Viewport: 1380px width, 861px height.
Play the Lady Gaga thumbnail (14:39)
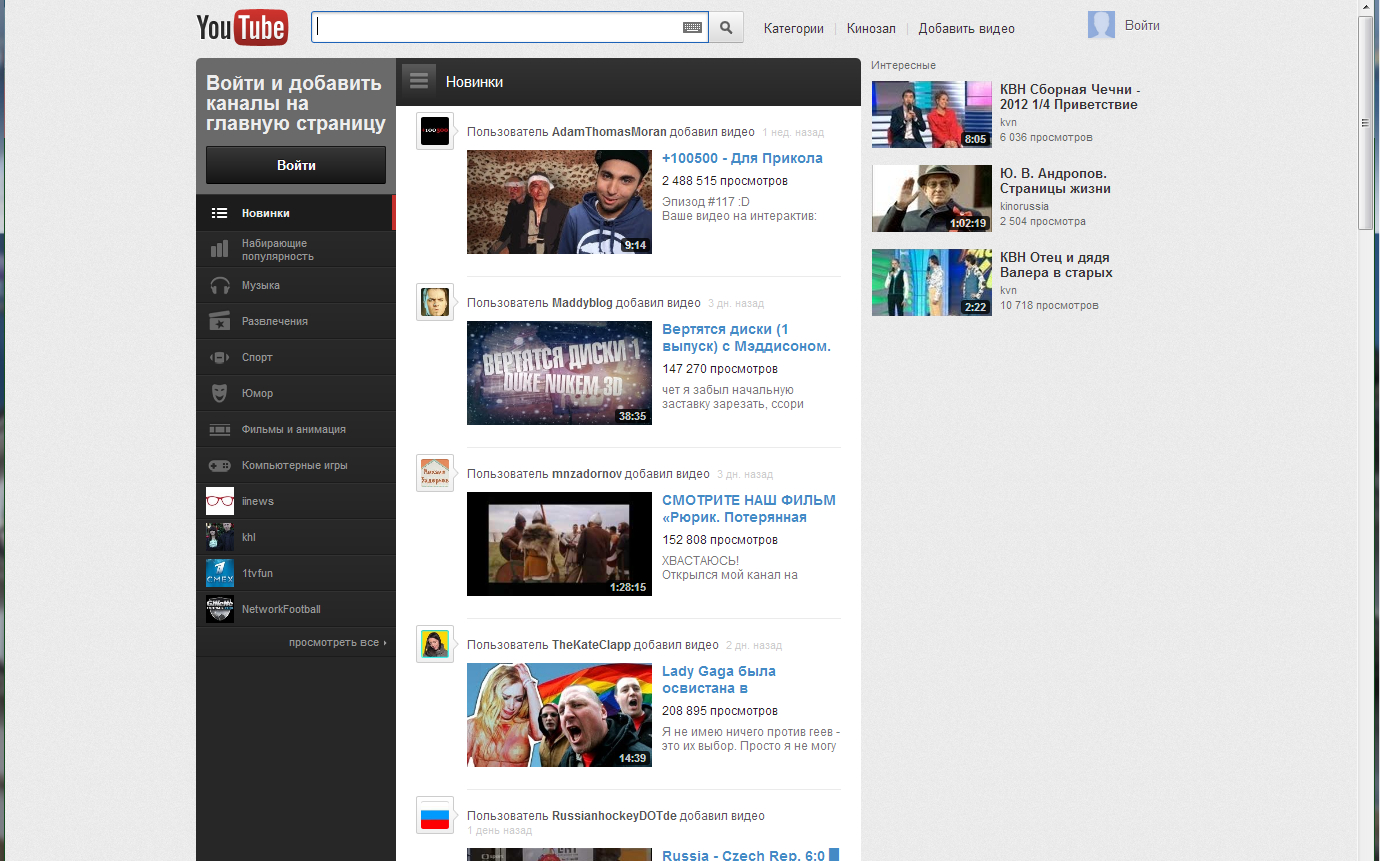click(559, 715)
